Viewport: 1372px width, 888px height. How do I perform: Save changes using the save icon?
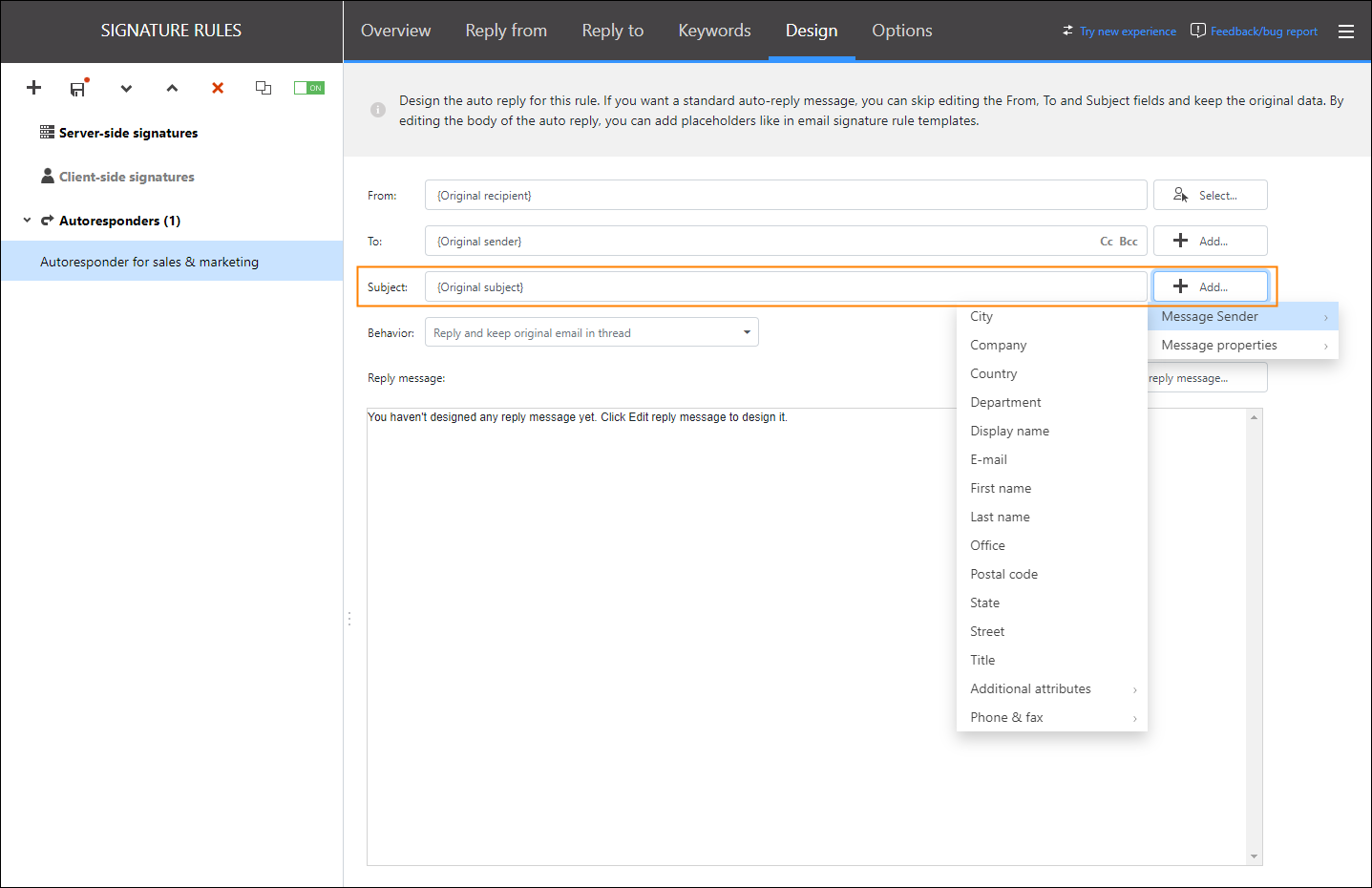78,88
